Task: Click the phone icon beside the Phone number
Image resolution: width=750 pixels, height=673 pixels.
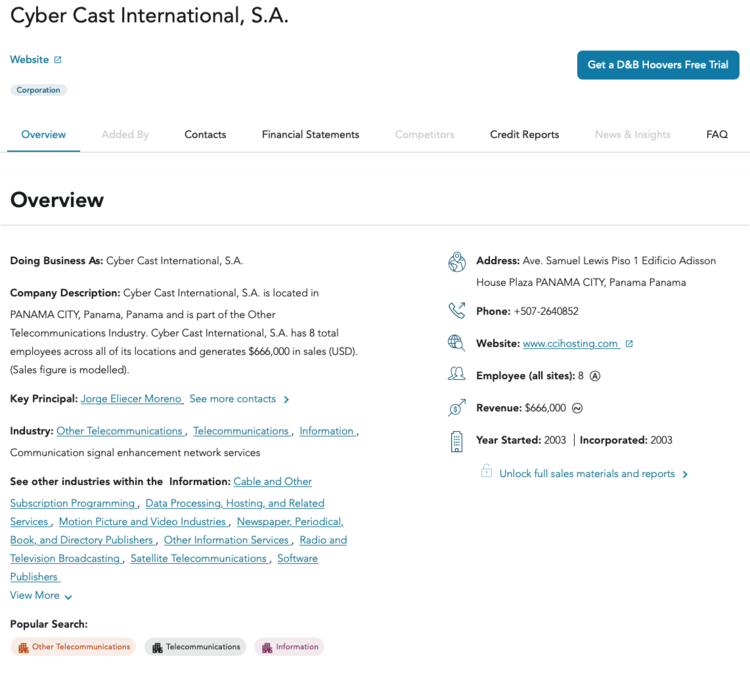Action: (x=457, y=311)
